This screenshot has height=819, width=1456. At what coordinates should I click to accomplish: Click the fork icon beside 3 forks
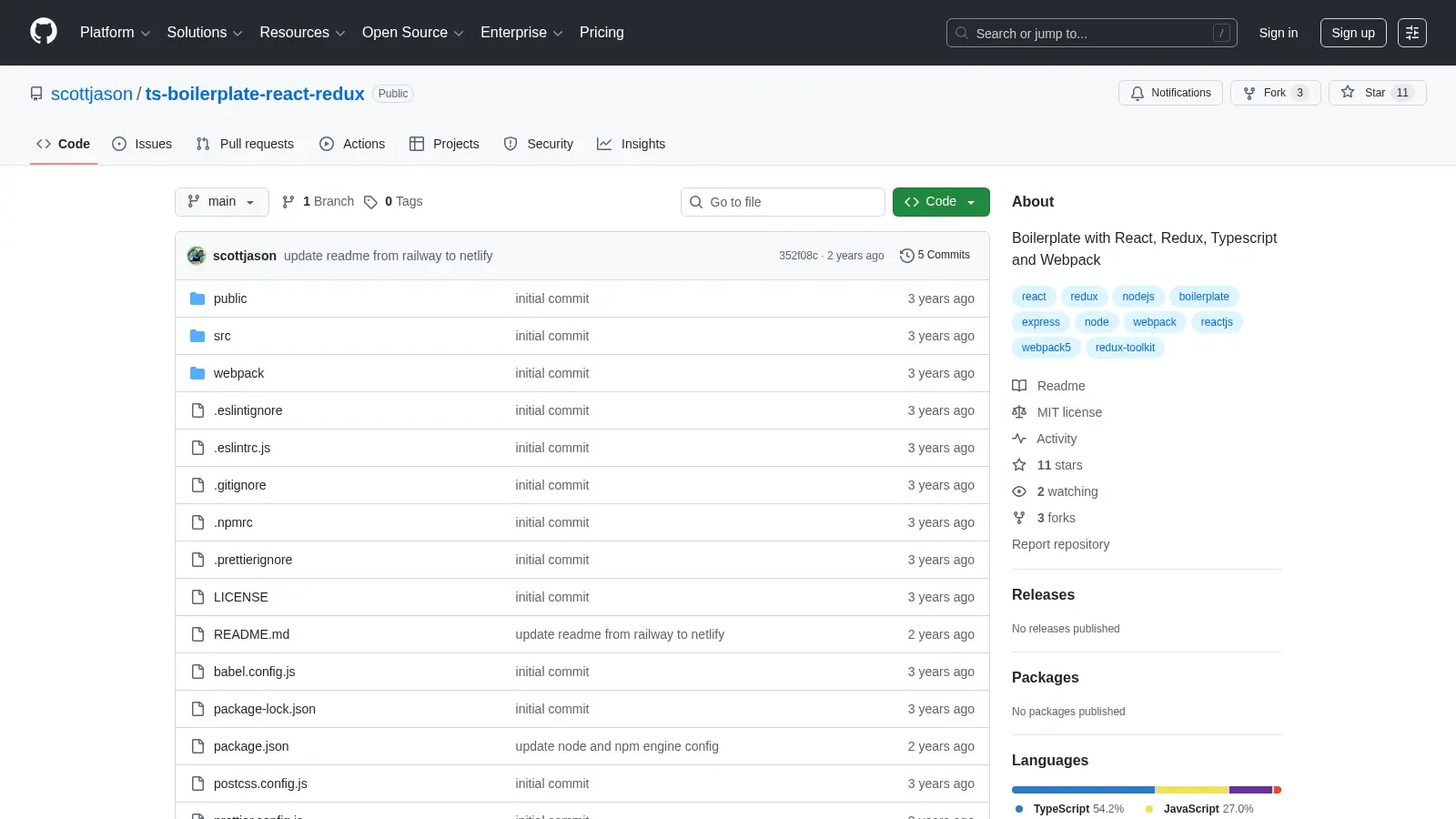[x=1019, y=518]
